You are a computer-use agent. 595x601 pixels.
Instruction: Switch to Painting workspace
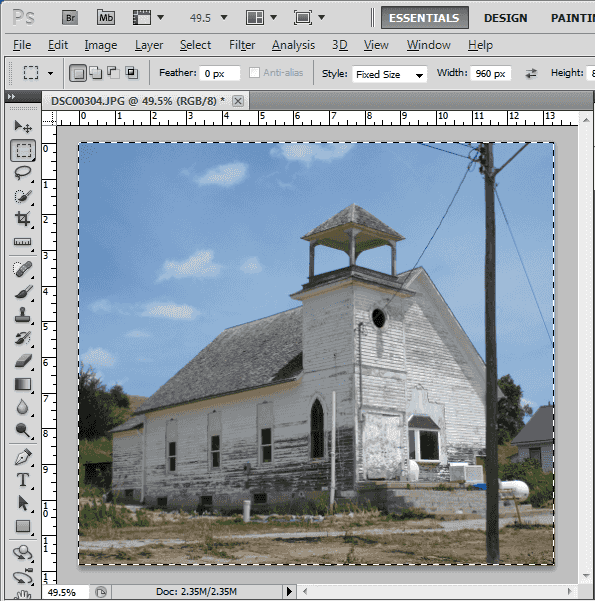click(x=572, y=18)
